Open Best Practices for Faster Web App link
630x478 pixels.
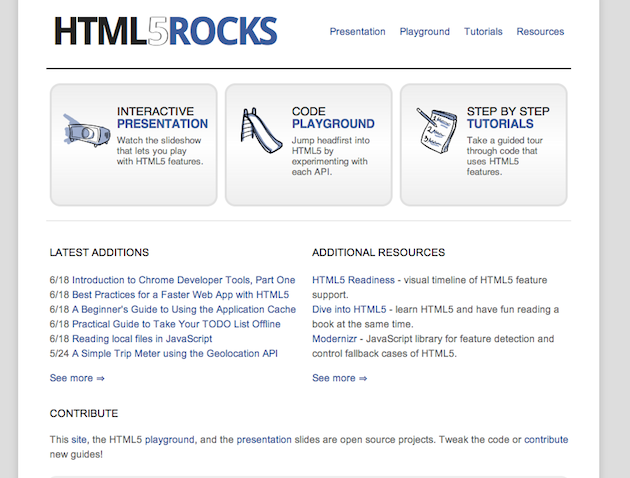(180, 295)
